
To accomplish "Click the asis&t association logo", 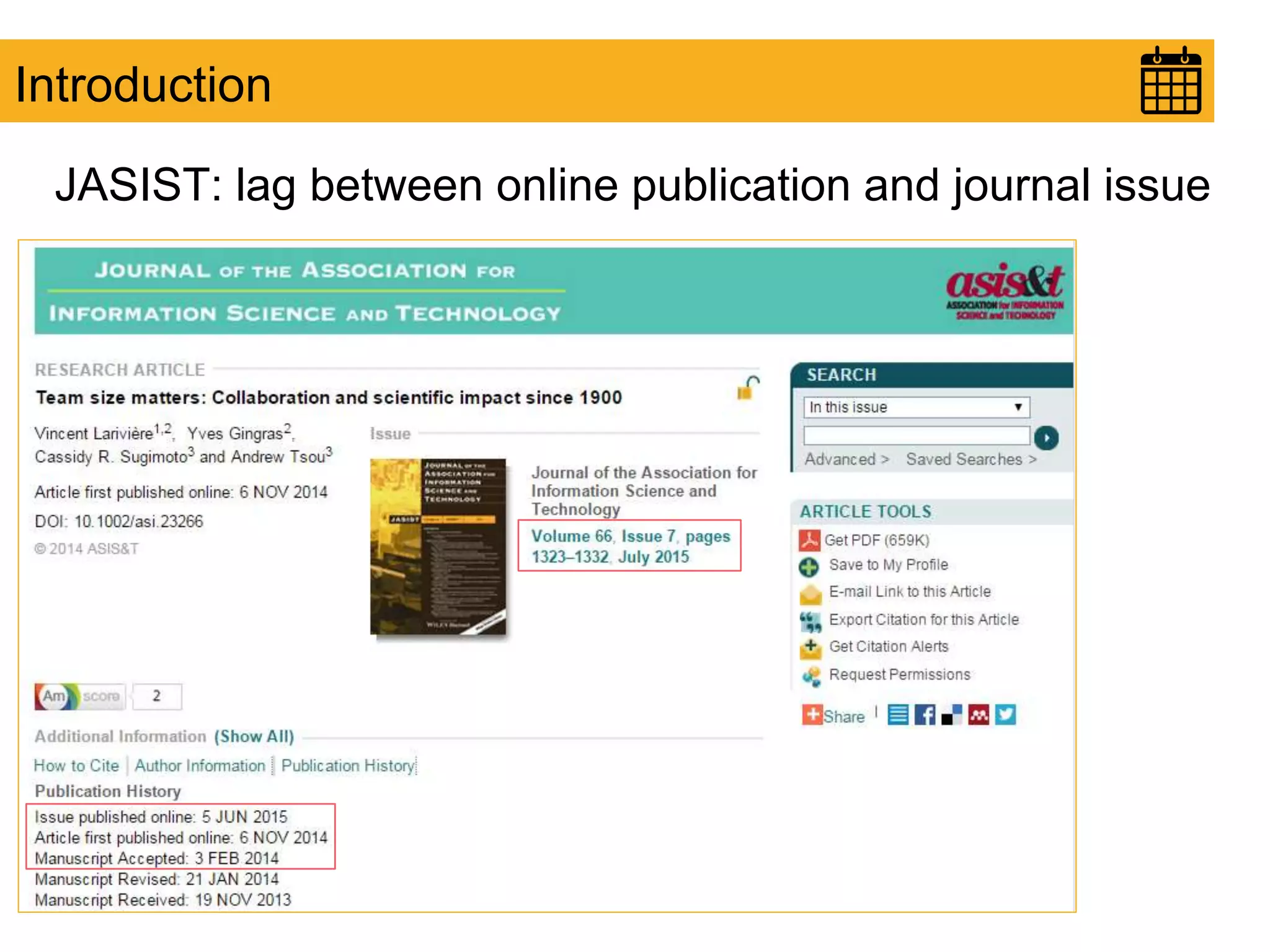I will [1005, 291].
